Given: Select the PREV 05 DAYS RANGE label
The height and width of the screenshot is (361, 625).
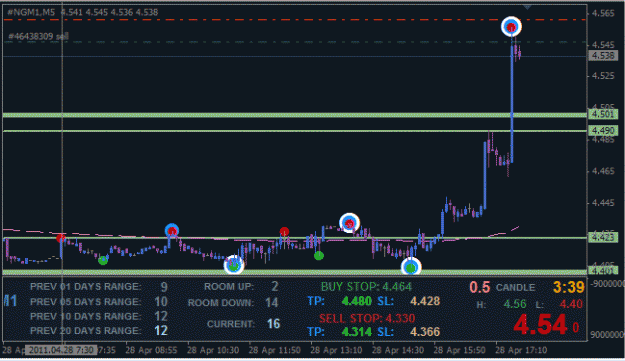Looking at the screenshot, I should (86, 302).
